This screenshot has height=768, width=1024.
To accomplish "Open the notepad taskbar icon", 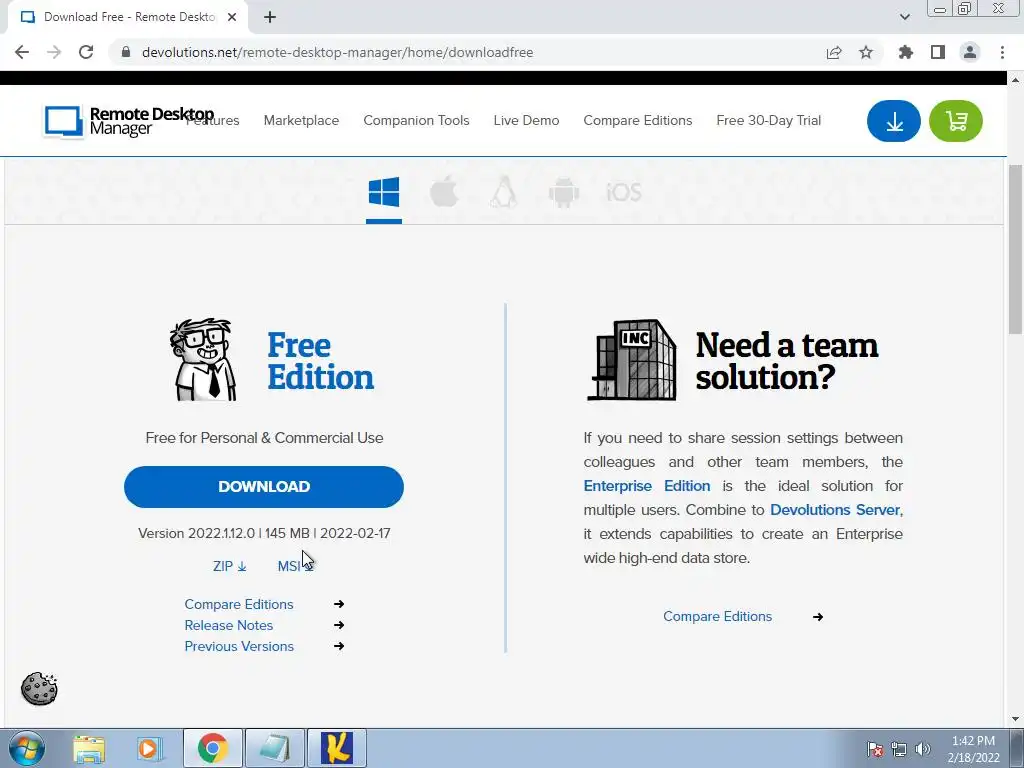I will [x=274, y=748].
